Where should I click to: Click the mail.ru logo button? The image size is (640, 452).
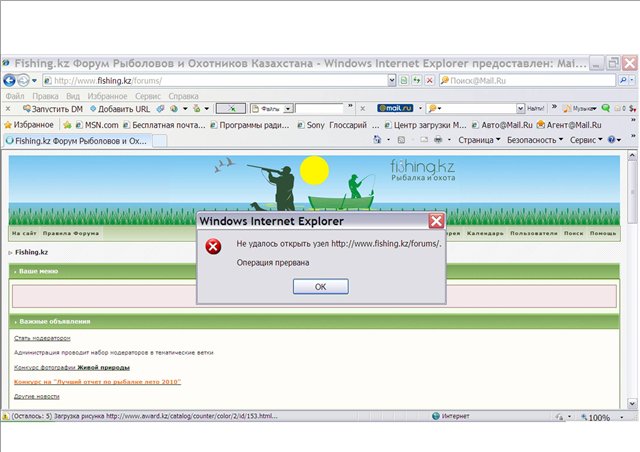click(x=395, y=108)
